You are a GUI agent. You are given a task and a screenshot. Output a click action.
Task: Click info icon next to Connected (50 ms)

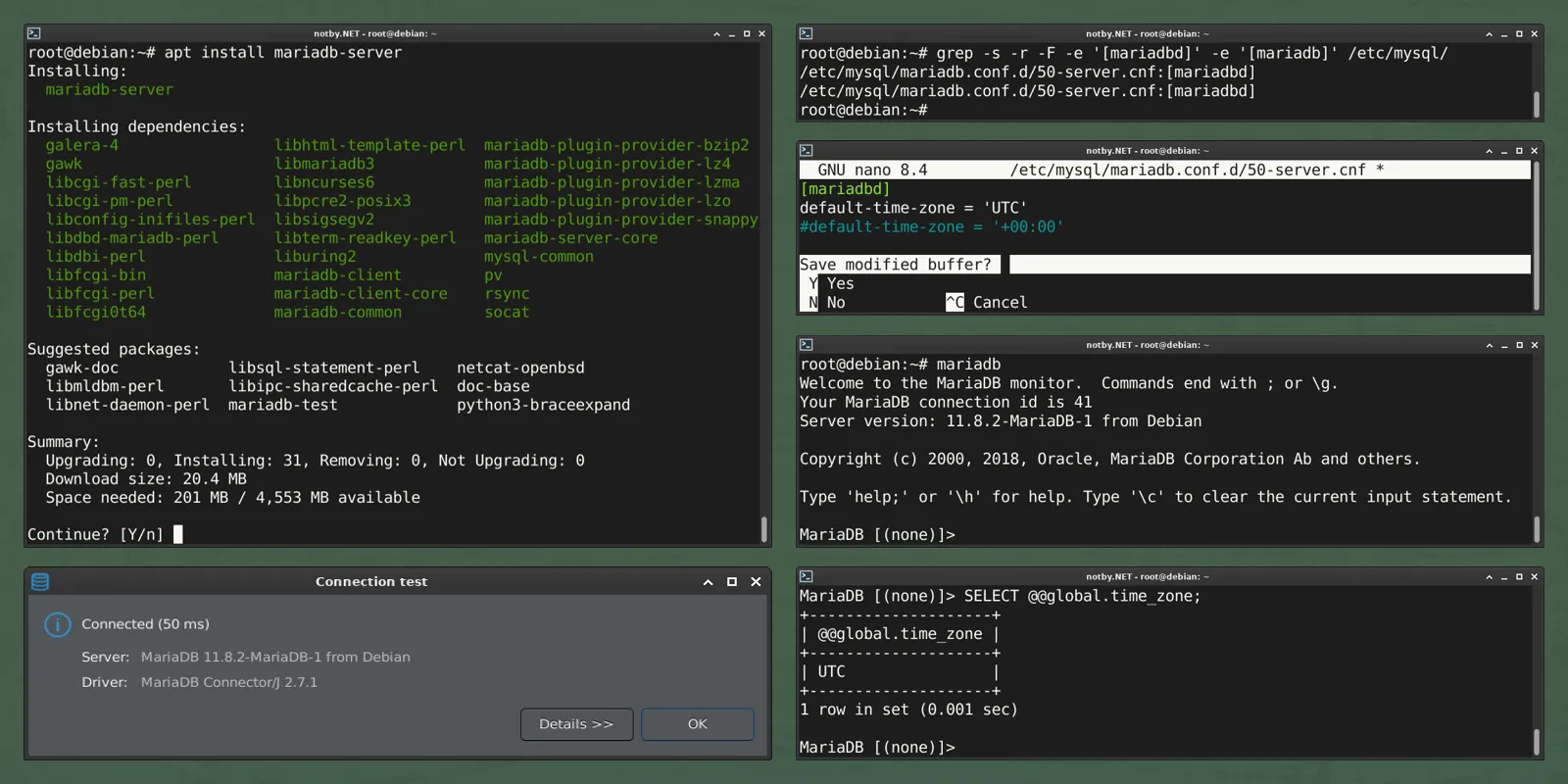58,624
